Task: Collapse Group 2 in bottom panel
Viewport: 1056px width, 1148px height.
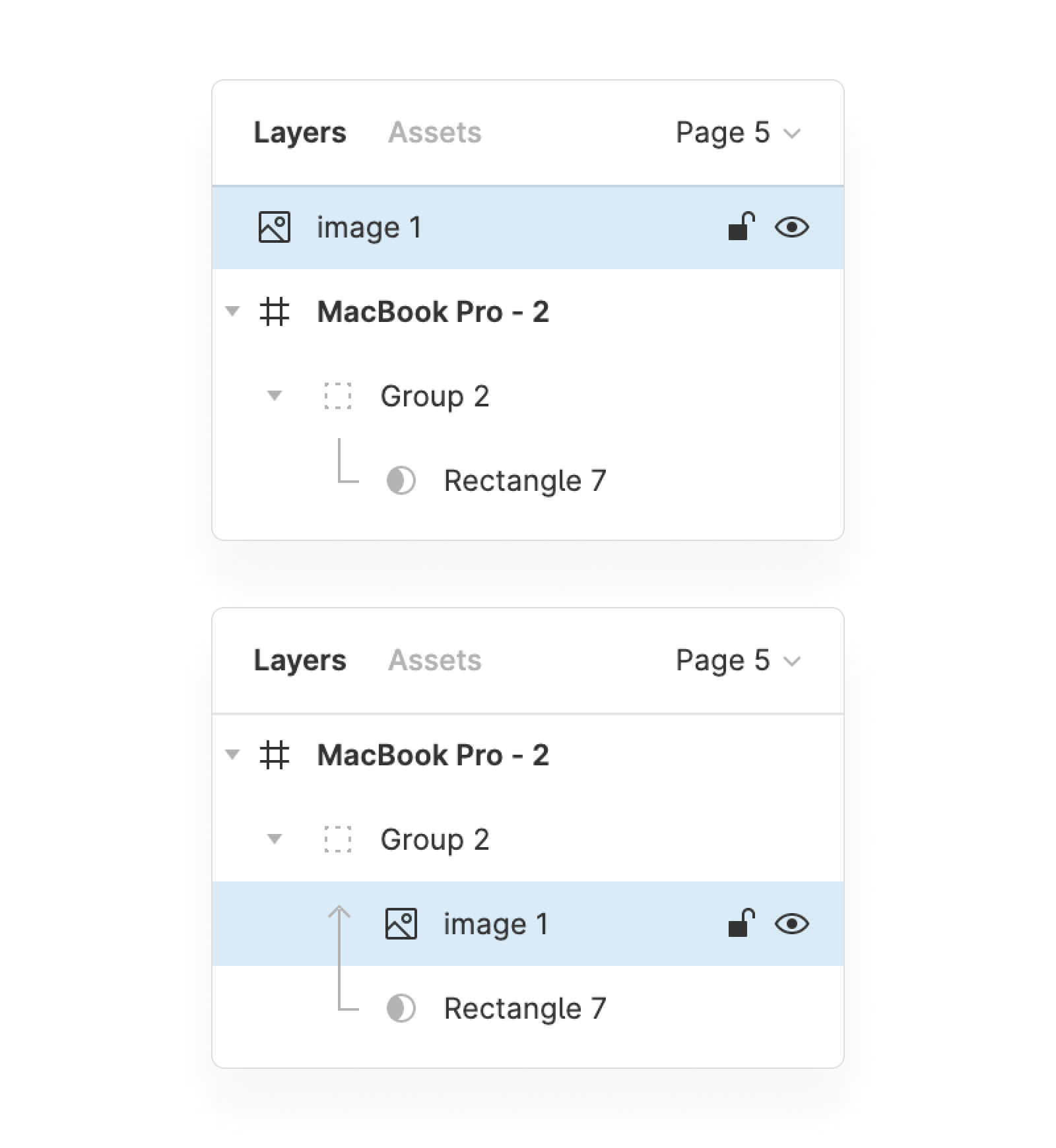Action: (274, 839)
